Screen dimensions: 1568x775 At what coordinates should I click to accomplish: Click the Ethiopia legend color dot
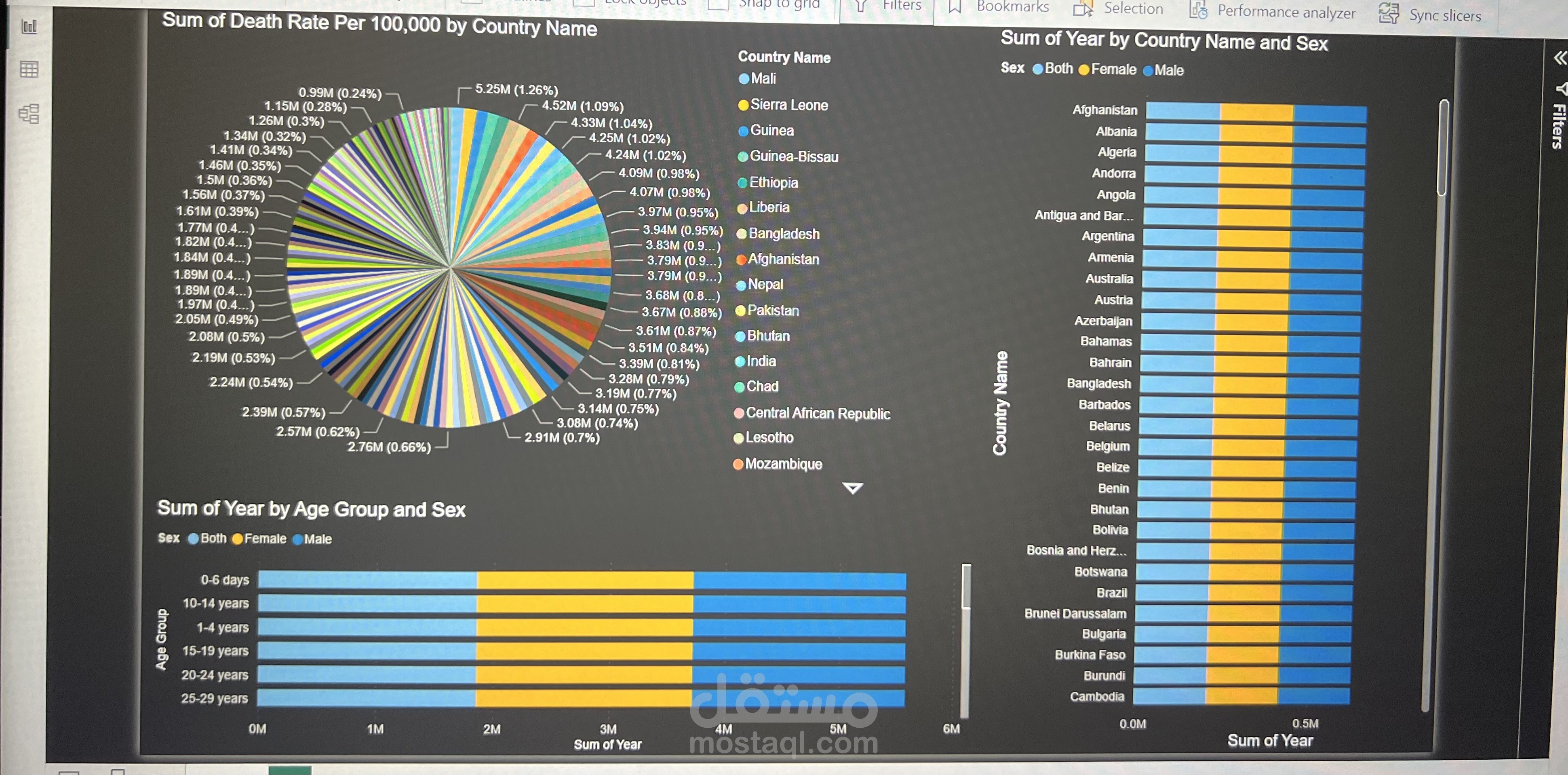(743, 183)
